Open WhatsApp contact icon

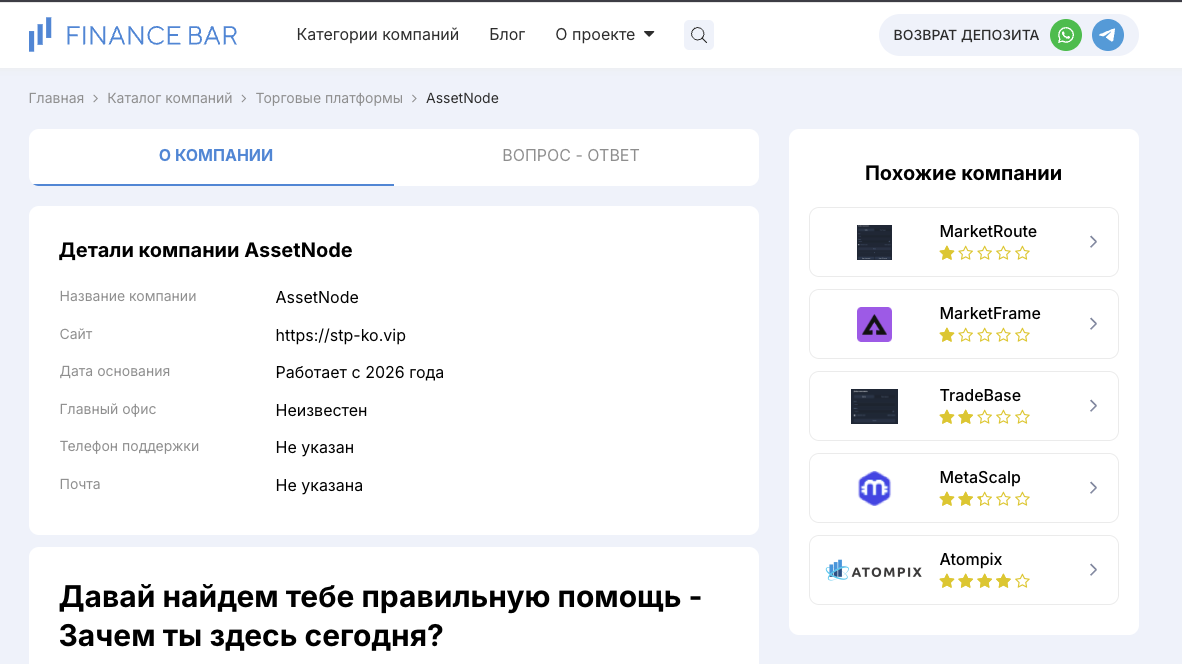tap(1066, 35)
